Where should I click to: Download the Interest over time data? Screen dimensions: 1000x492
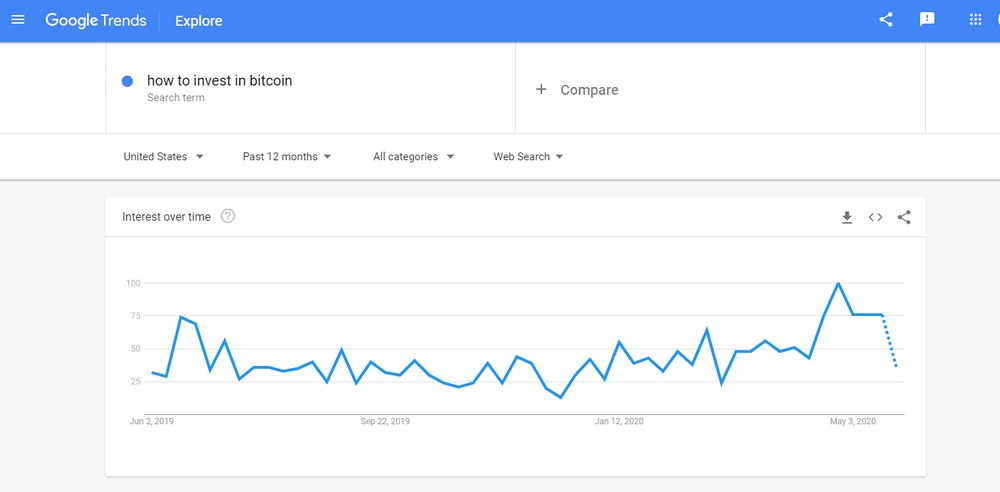847,217
